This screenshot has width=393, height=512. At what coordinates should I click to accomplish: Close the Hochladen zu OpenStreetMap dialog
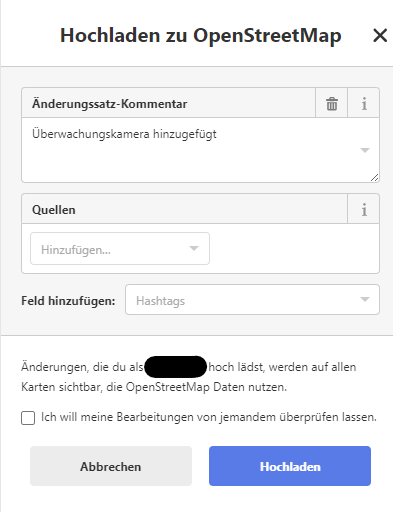pos(380,35)
